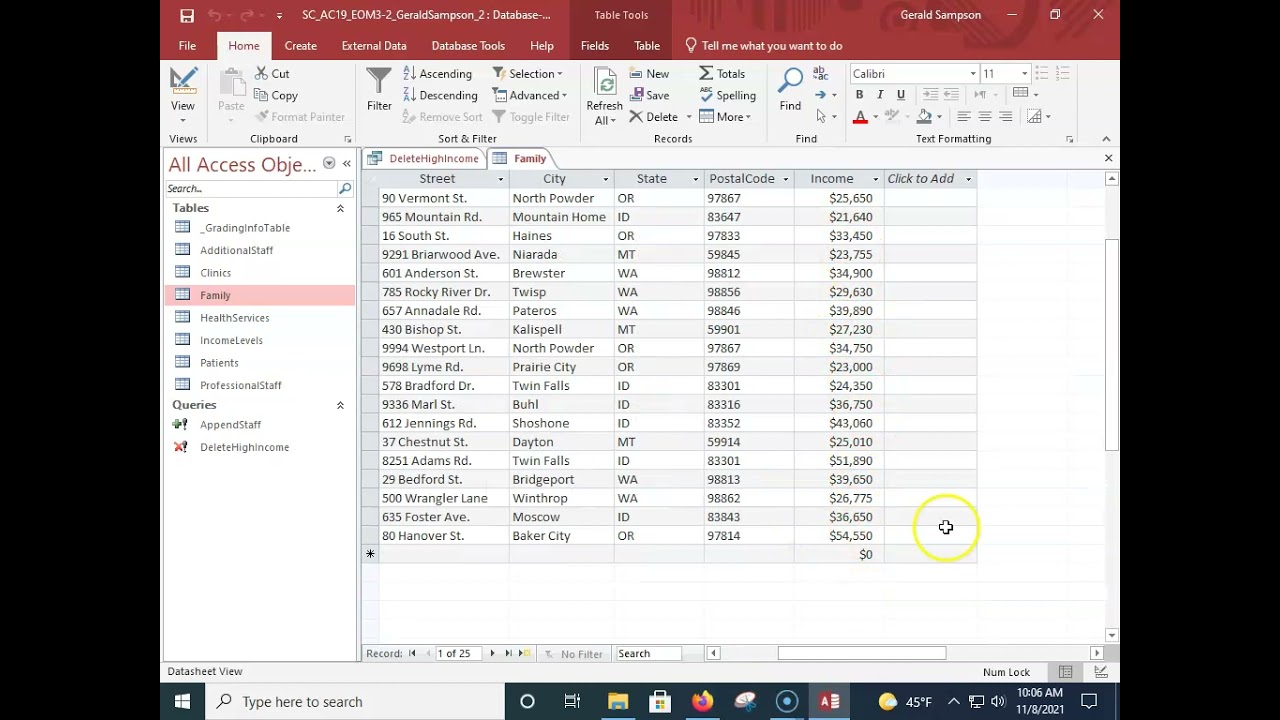Open the Selection filter dropdown
Screen dimensions: 1280x720
tap(528, 74)
